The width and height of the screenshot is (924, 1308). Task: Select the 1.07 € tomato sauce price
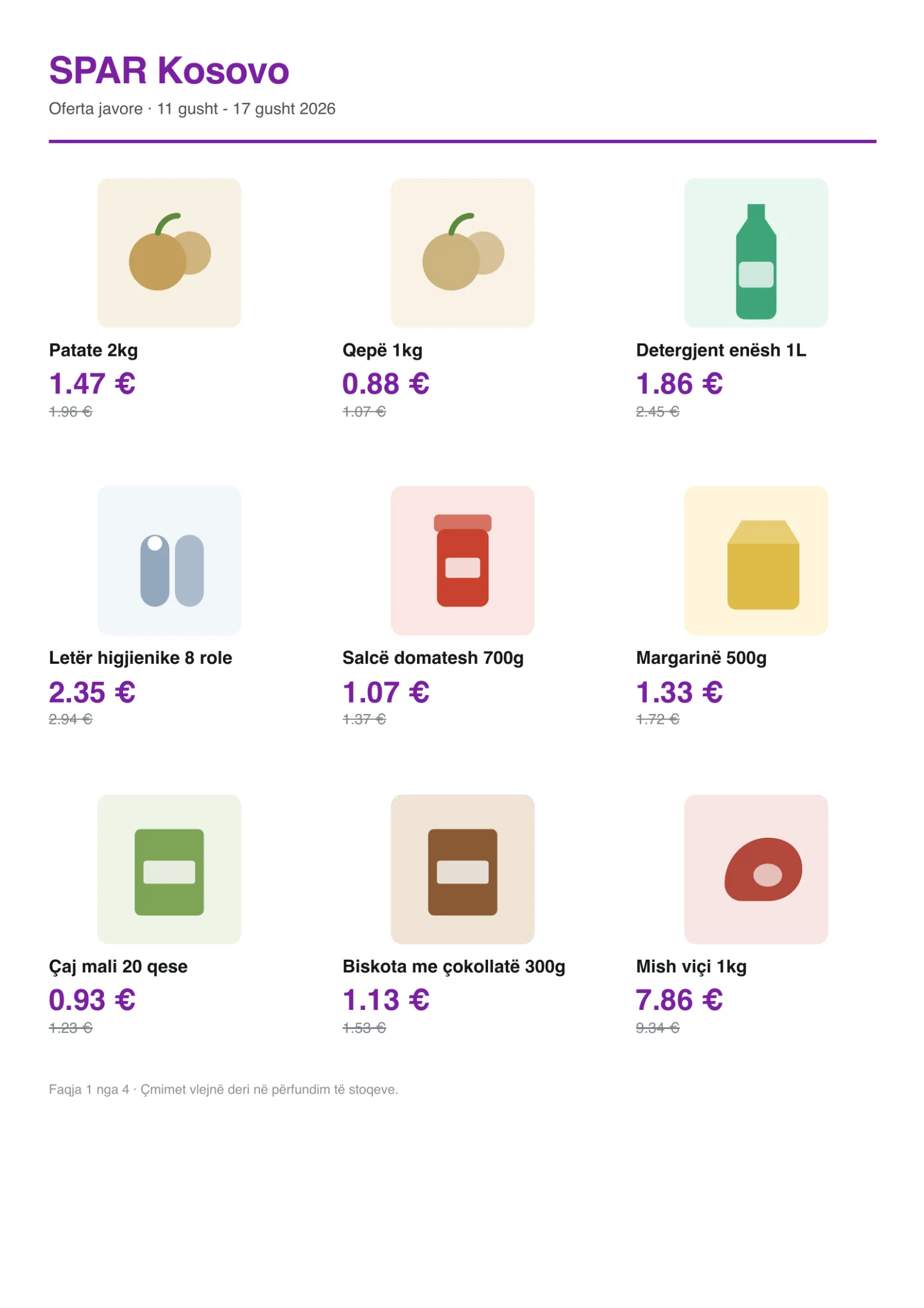(x=385, y=692)
